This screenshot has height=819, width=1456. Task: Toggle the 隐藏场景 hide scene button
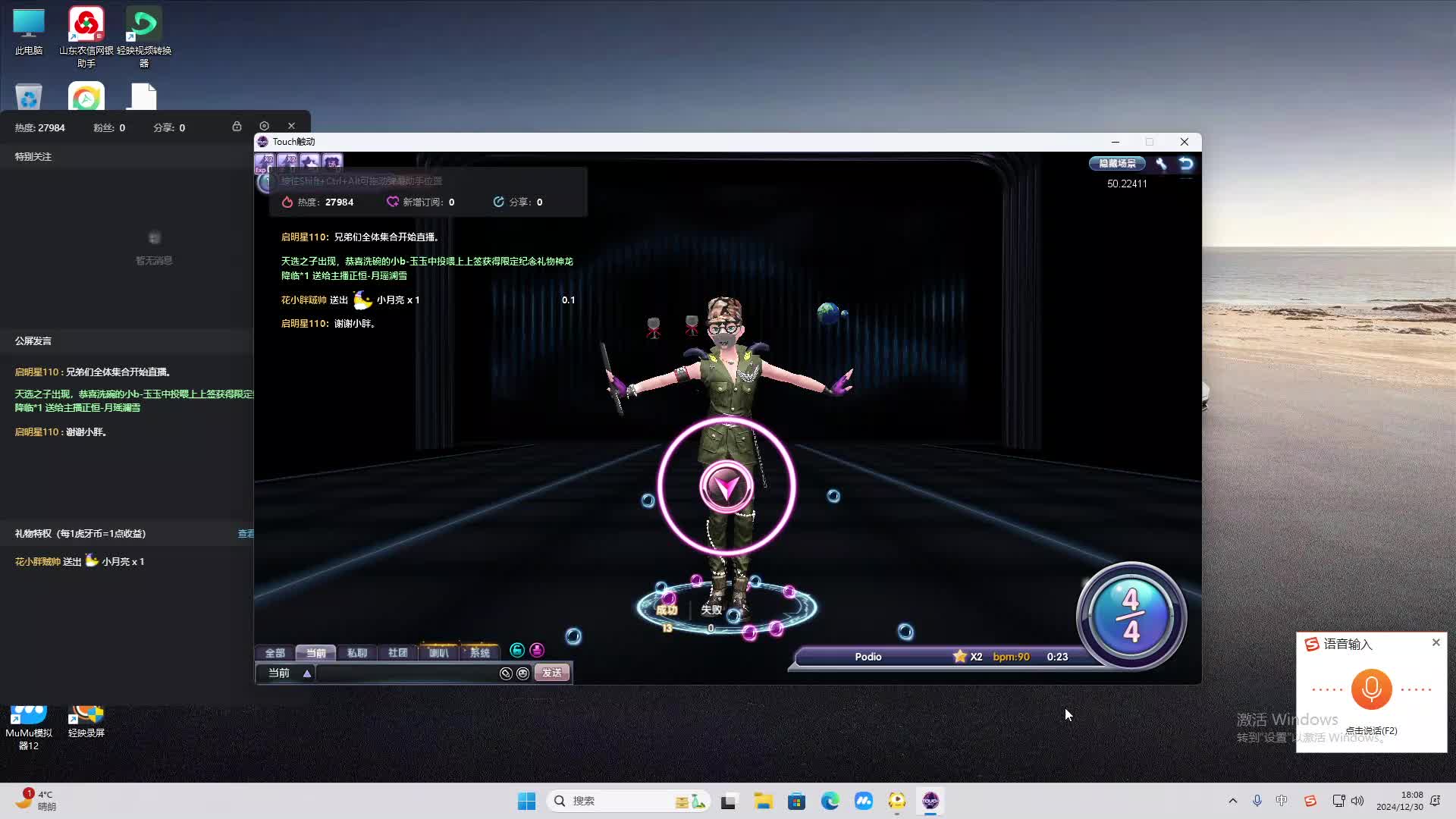[1117, 163]
